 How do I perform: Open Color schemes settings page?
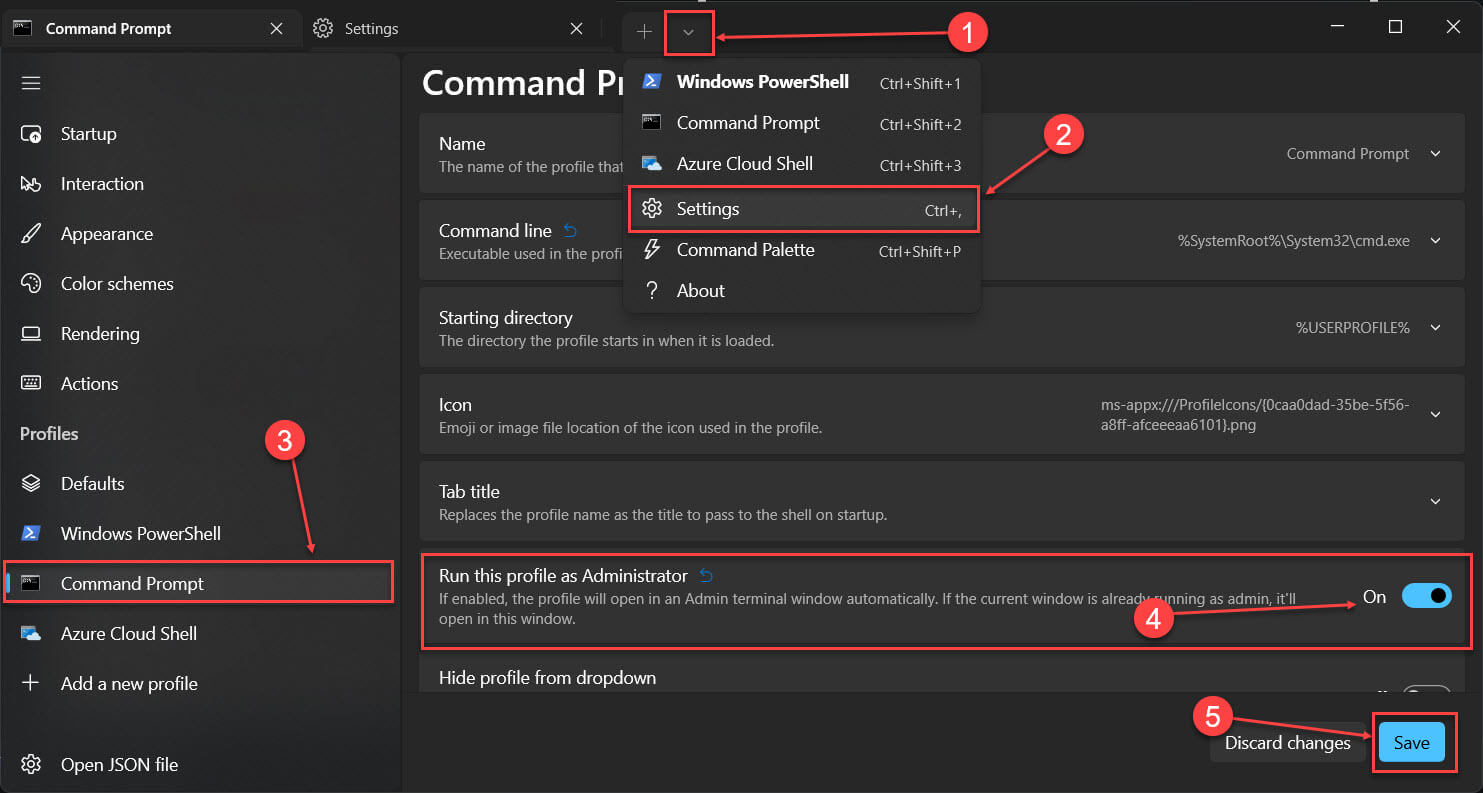(x=200, y=284)
